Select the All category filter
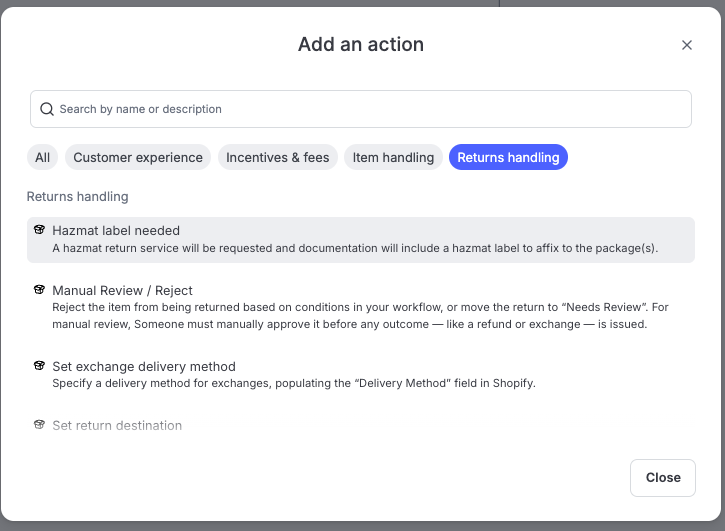725x531 pixels. [42, 157]
